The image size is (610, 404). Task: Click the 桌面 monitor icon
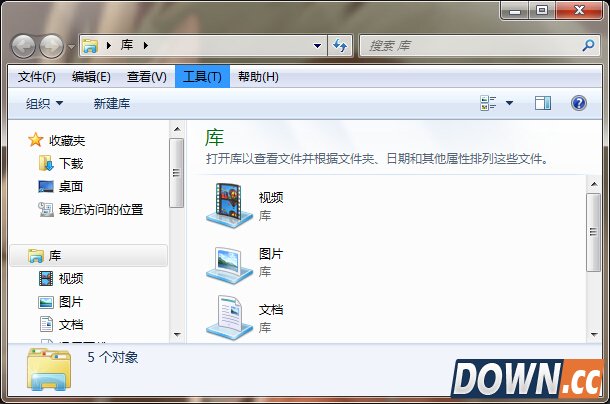pyautogui.click(x=46, y=186)
